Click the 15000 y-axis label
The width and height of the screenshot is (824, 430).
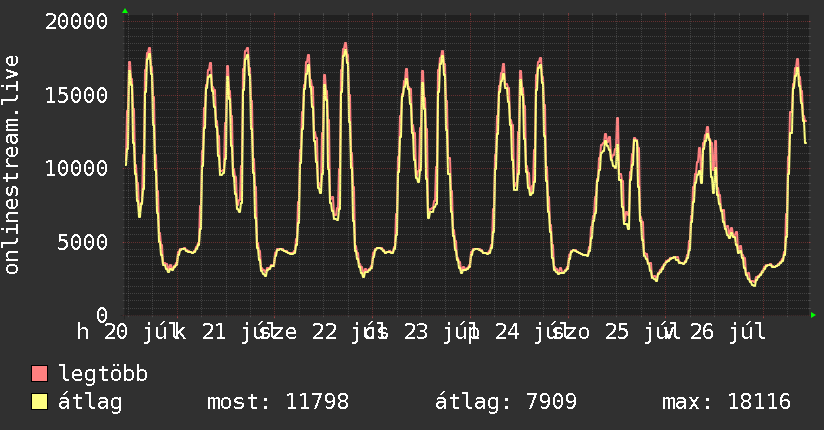point(77,95)
